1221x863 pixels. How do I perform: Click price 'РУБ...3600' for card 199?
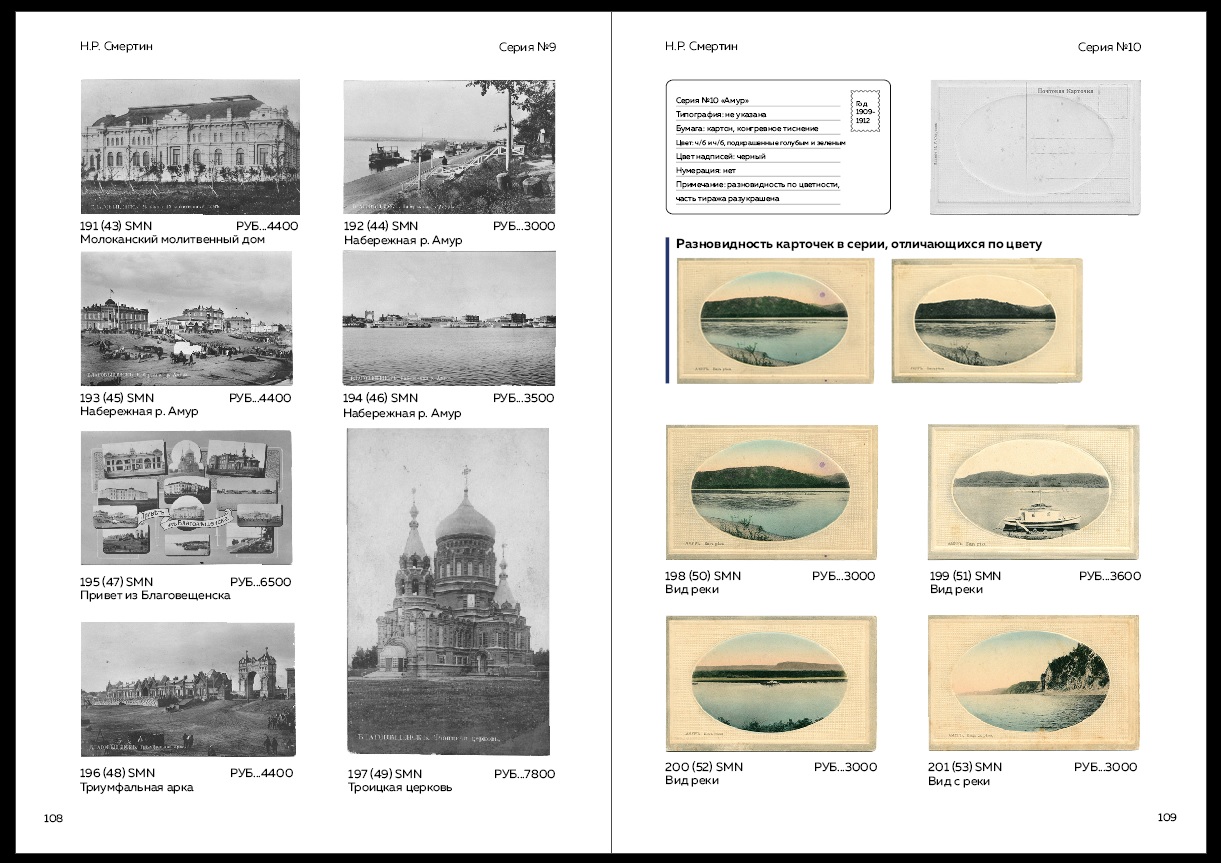(x=1109, y=576)
